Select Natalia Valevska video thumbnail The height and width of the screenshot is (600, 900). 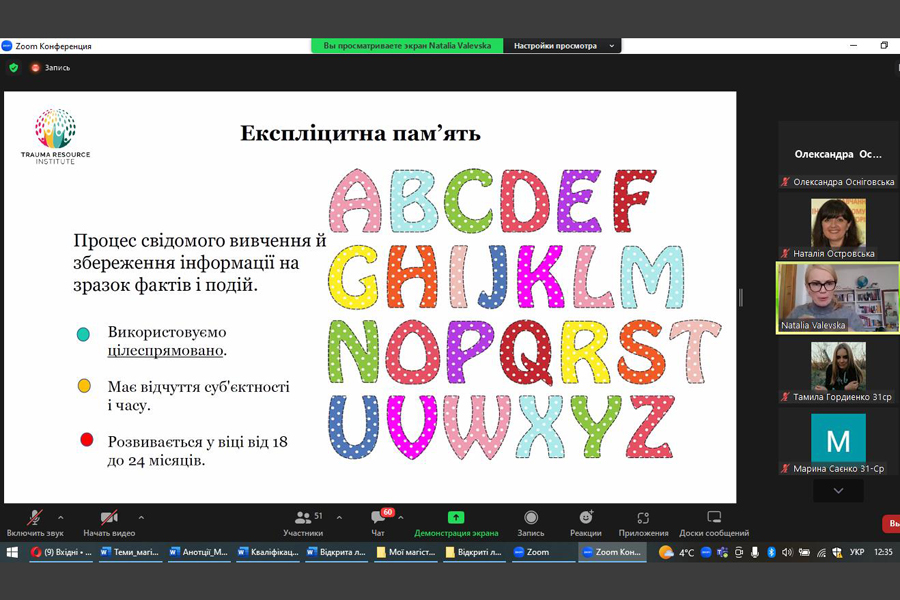point(837,297)
